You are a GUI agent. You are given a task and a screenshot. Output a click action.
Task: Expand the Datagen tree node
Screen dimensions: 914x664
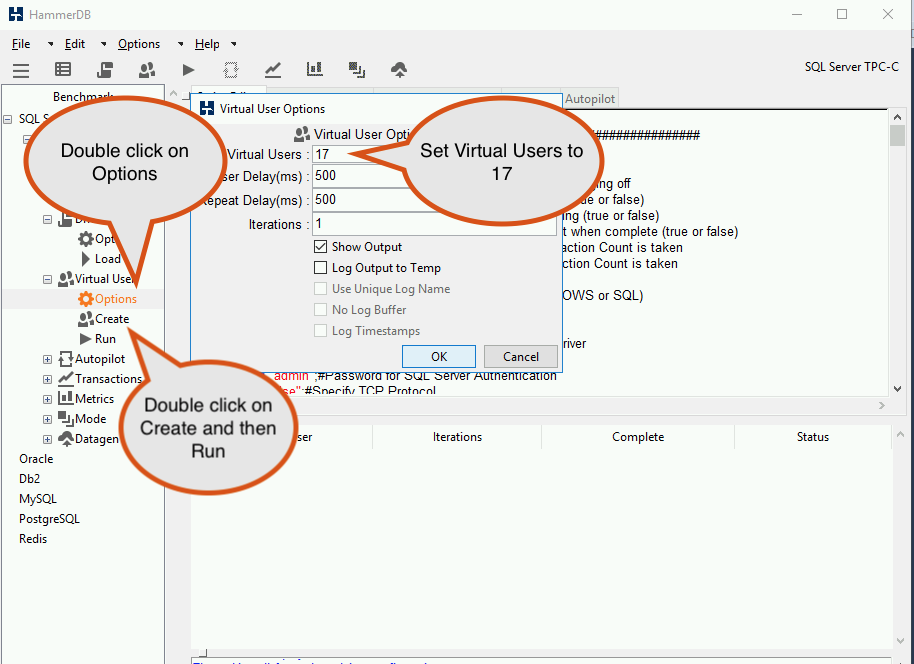pyautogui.click(x=47, y=440)
